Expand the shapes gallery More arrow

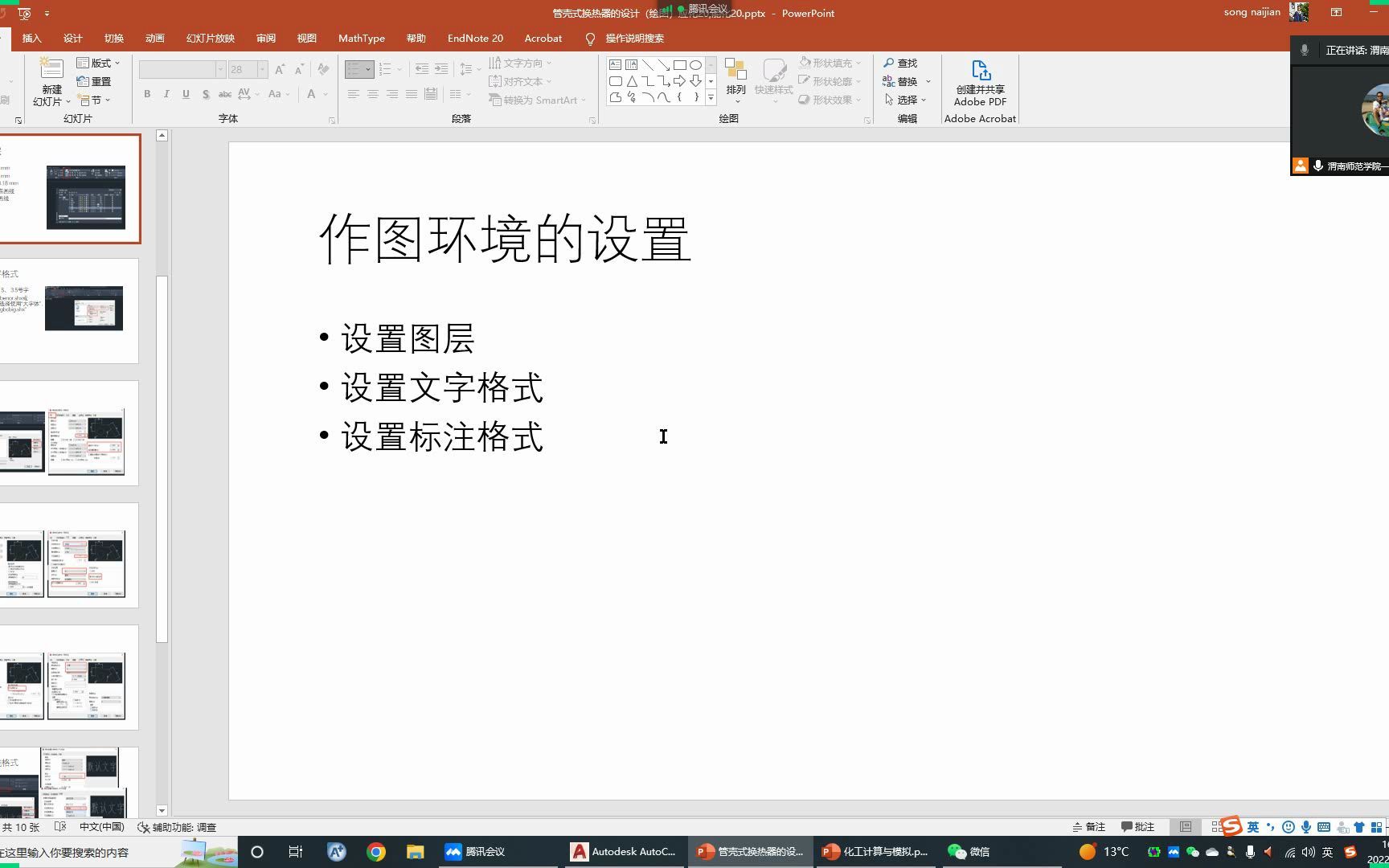[711, 97]
